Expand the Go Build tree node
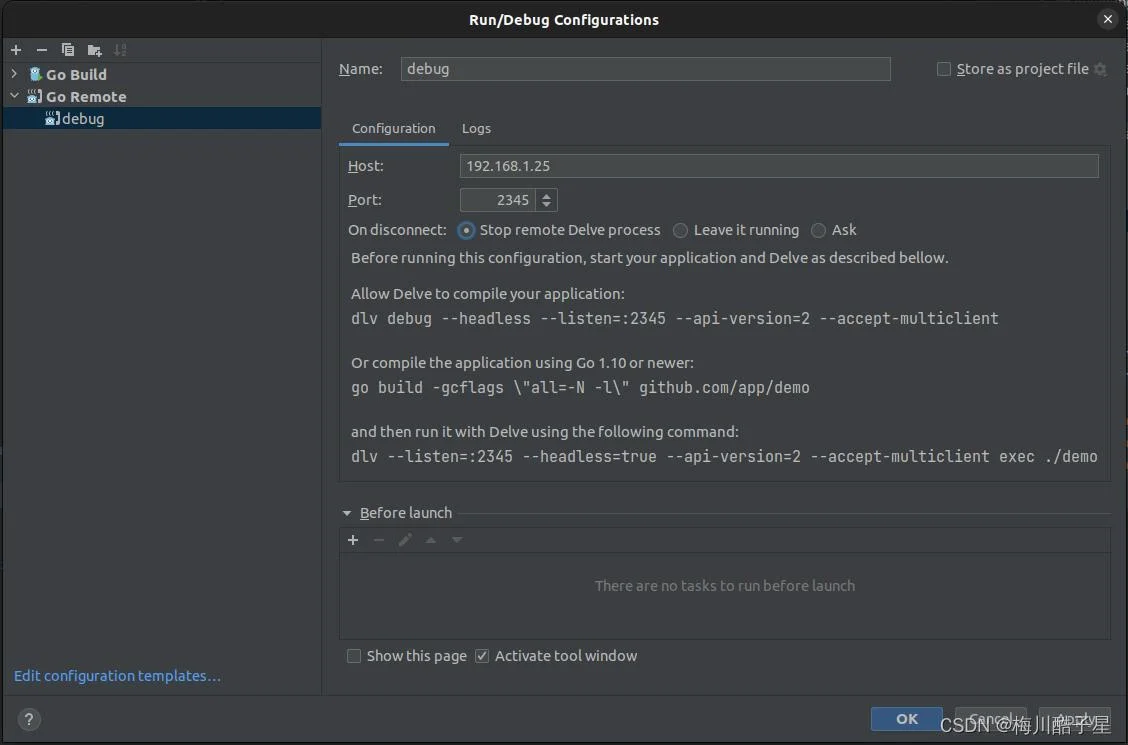This screenshot has height=745, width=1128. point(14,74)
